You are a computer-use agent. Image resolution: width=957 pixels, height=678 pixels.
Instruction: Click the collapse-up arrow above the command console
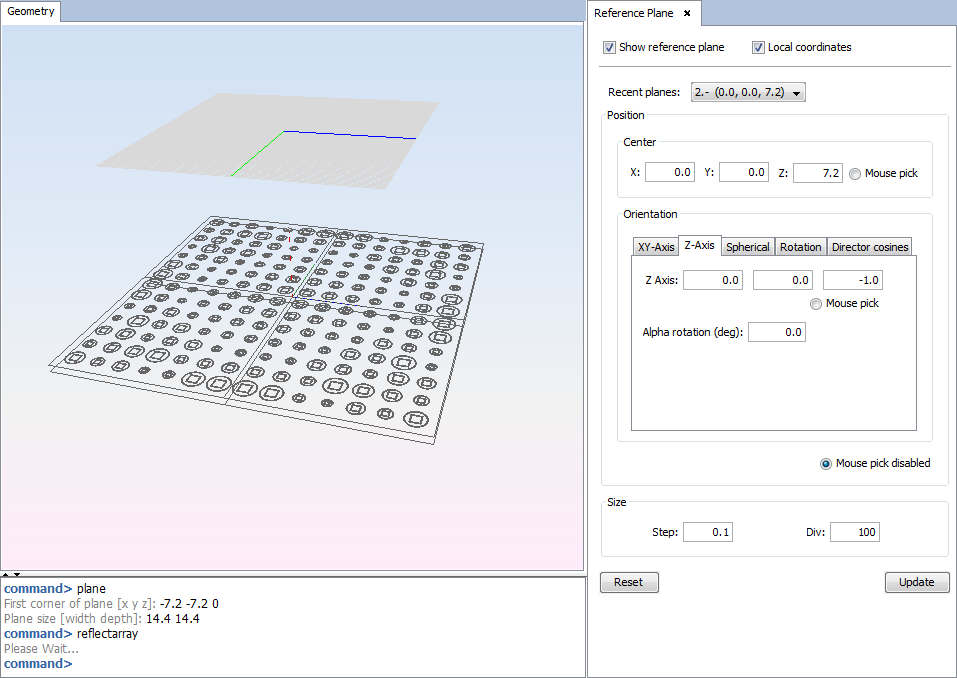[5, 575]
